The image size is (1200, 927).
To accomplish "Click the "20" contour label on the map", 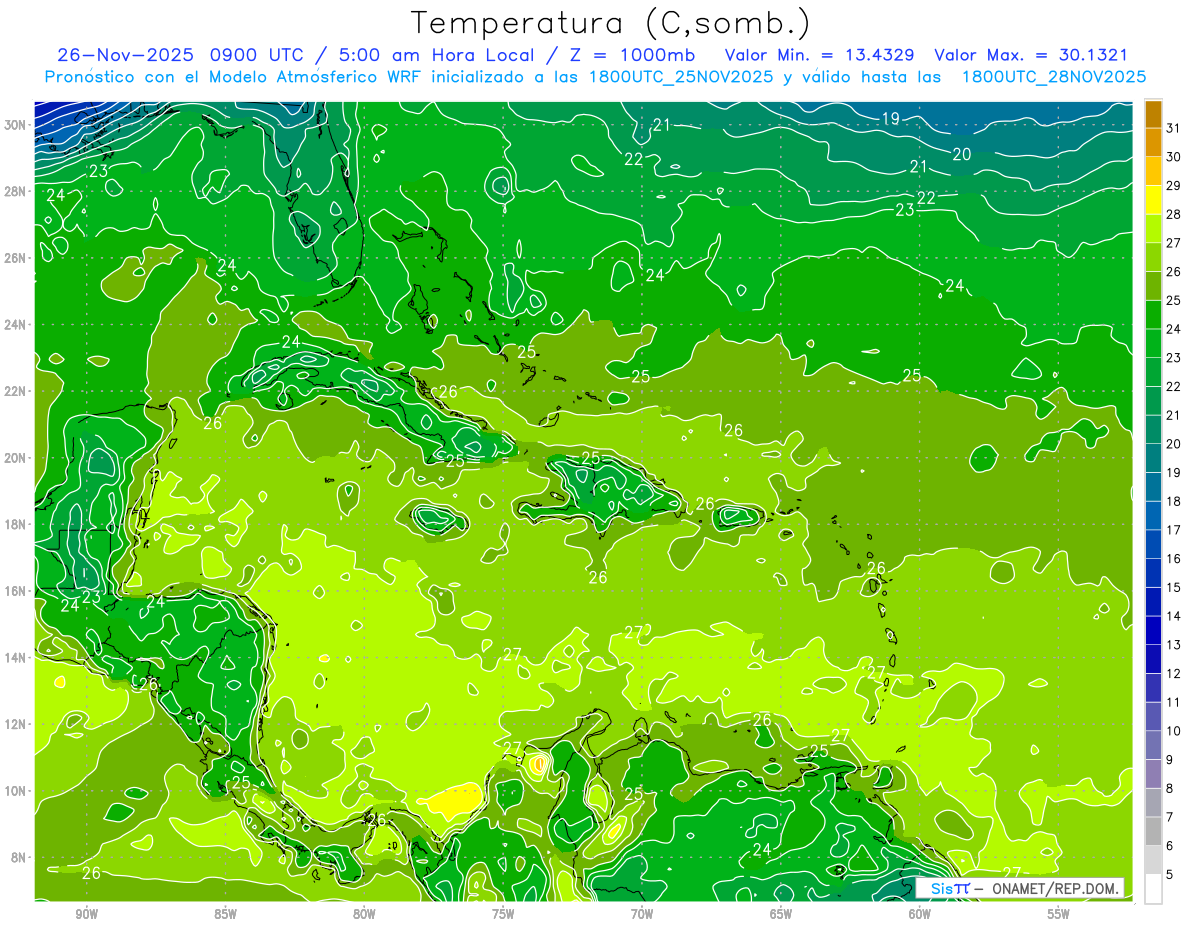I will pos(961,154).
